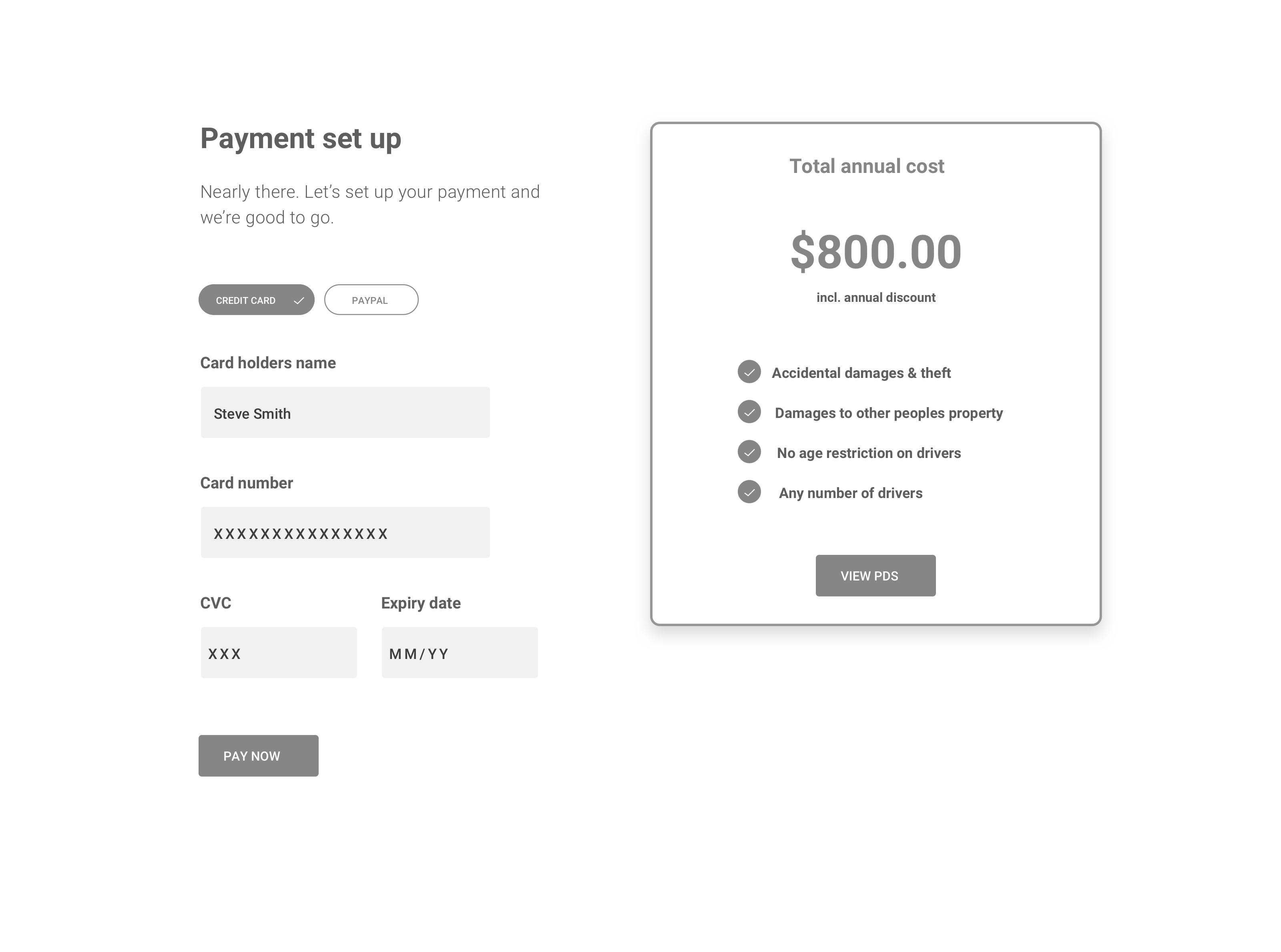Click the checkmark icon beside Damages to other peoples property

pyautogui.click(x=749, y=412)
